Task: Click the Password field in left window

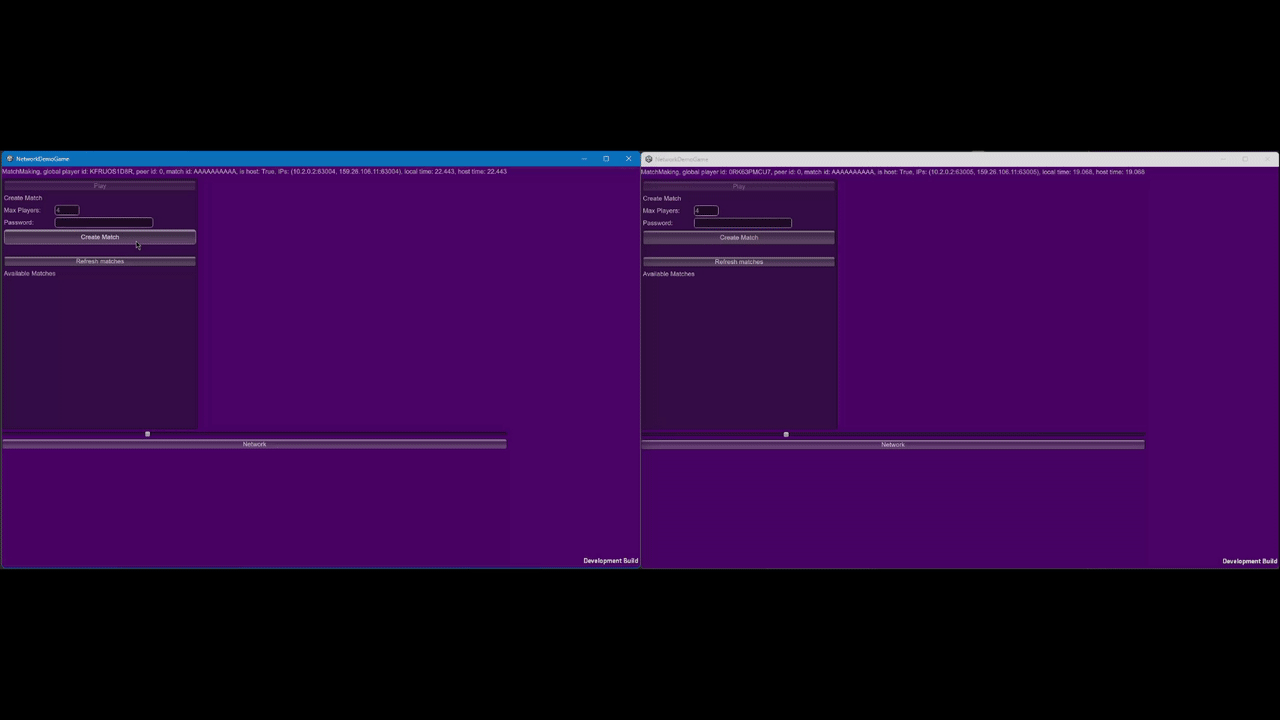Action: 104,223
